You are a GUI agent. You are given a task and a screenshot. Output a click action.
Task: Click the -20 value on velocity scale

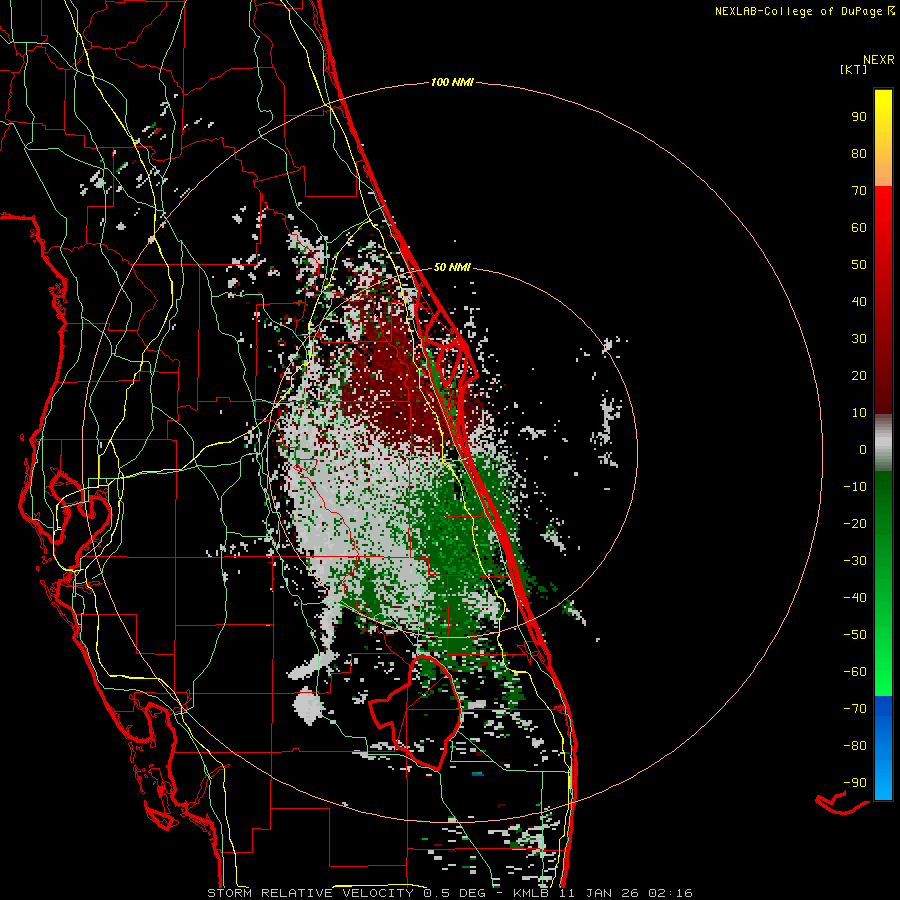855,524
